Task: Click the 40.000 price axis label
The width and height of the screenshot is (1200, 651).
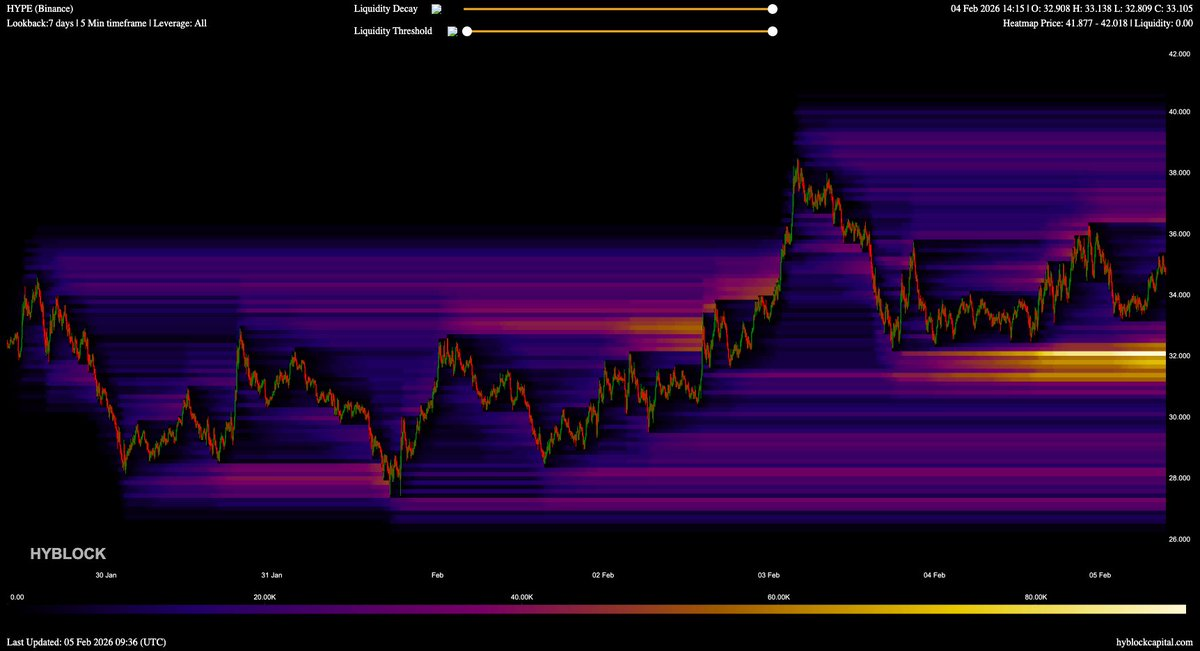Action: click(1179, 112)
